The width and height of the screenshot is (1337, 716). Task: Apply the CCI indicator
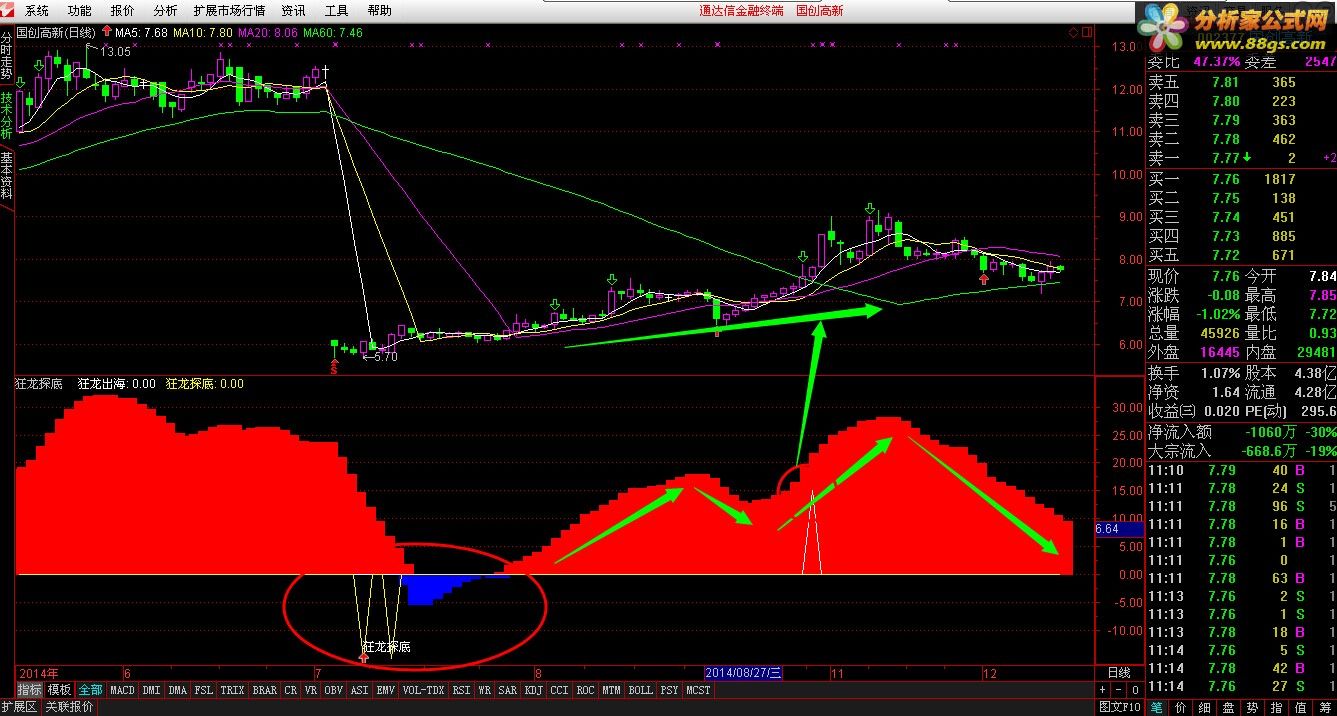click(x=559, y=690)
